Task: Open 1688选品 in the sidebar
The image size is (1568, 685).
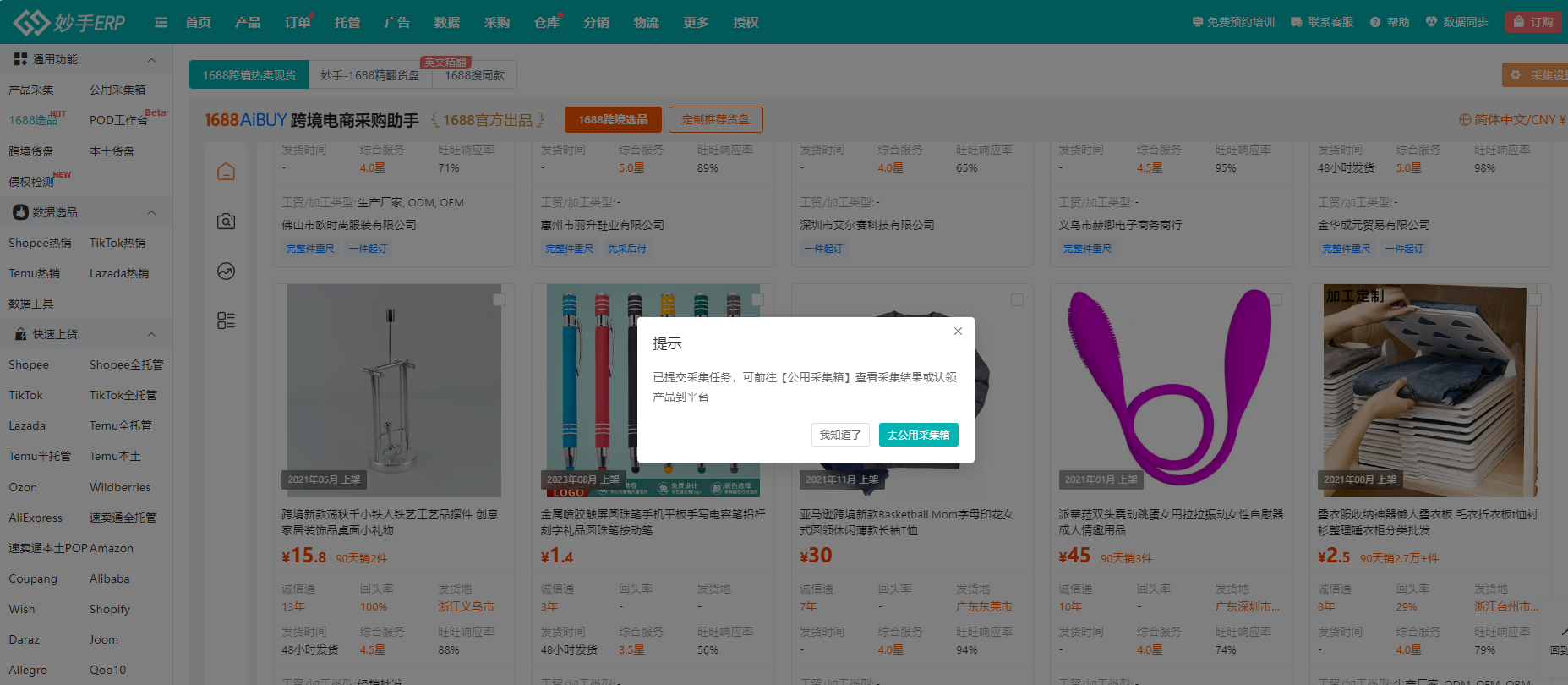Action: click(x=33, y=120)
